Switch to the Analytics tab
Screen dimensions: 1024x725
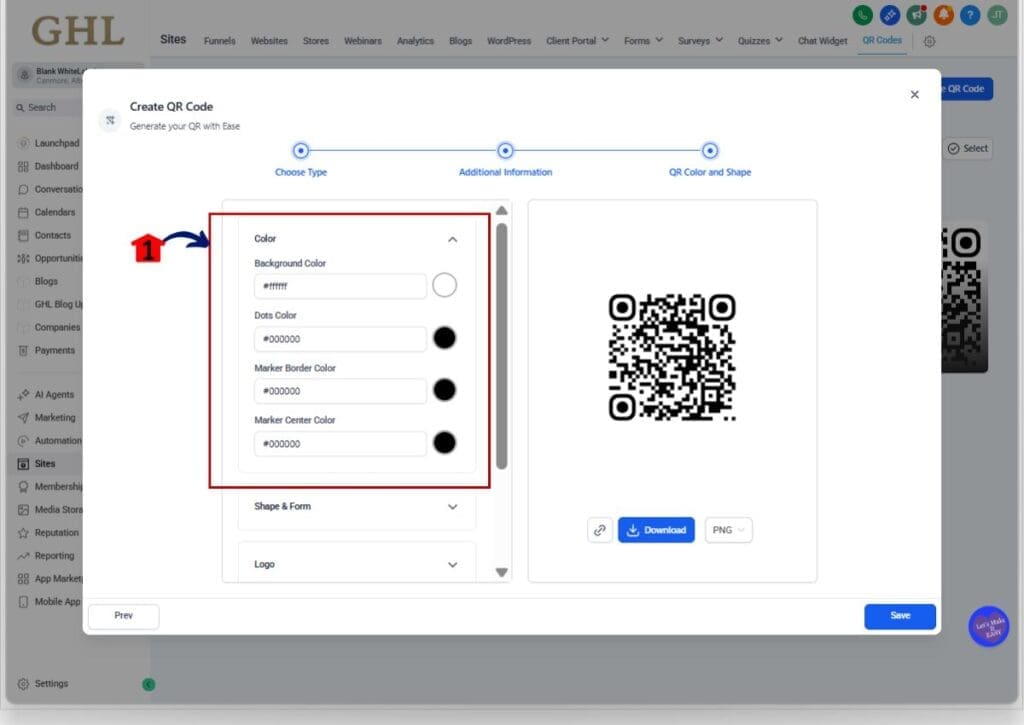[x=415, y=40]
